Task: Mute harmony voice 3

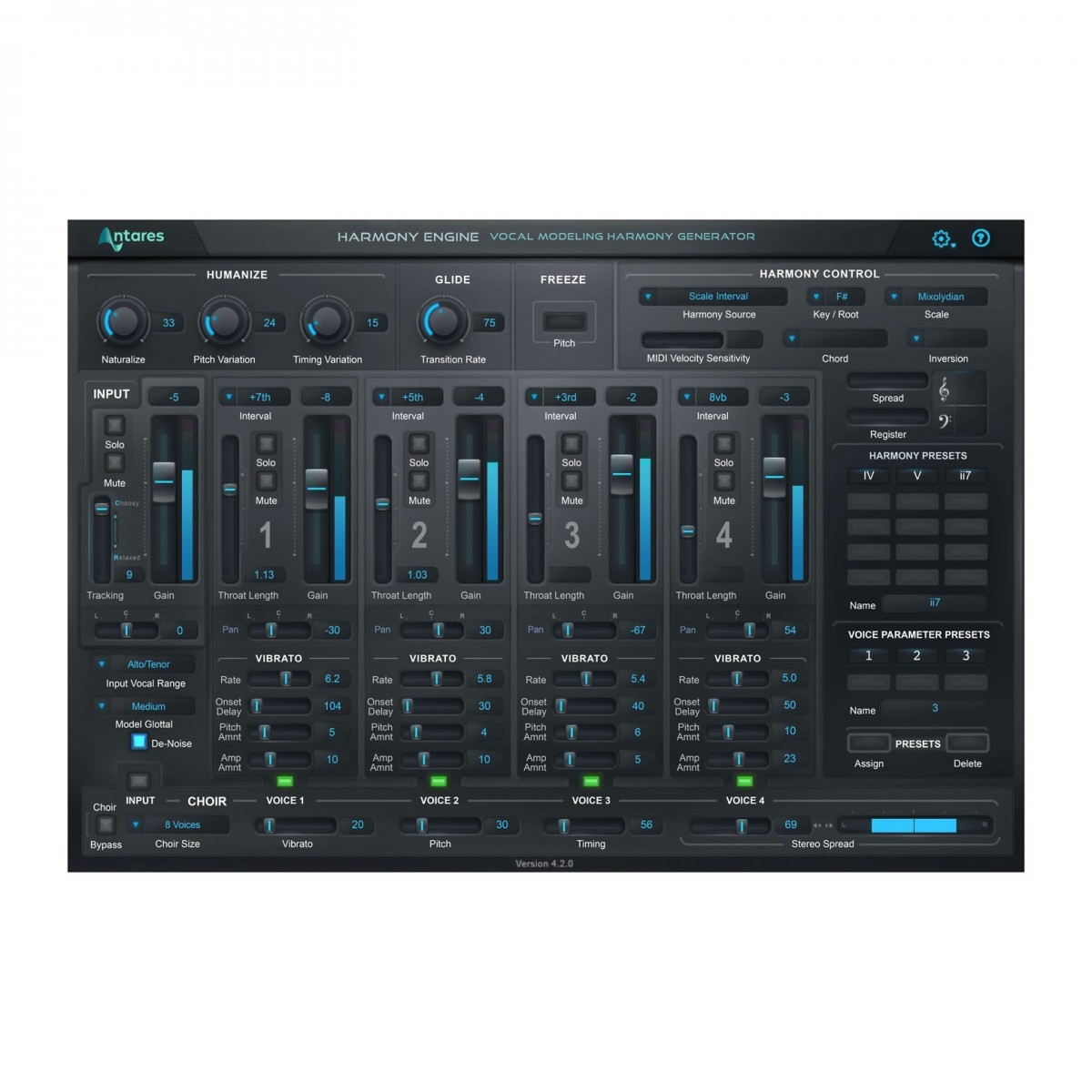Action: point(571,482)
